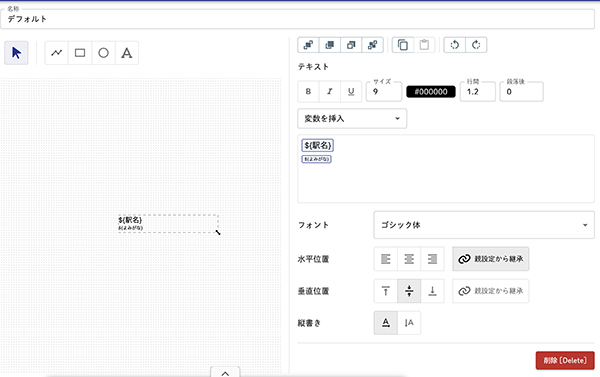
Task: Select vertical writing mode
Action: point(409,323)
